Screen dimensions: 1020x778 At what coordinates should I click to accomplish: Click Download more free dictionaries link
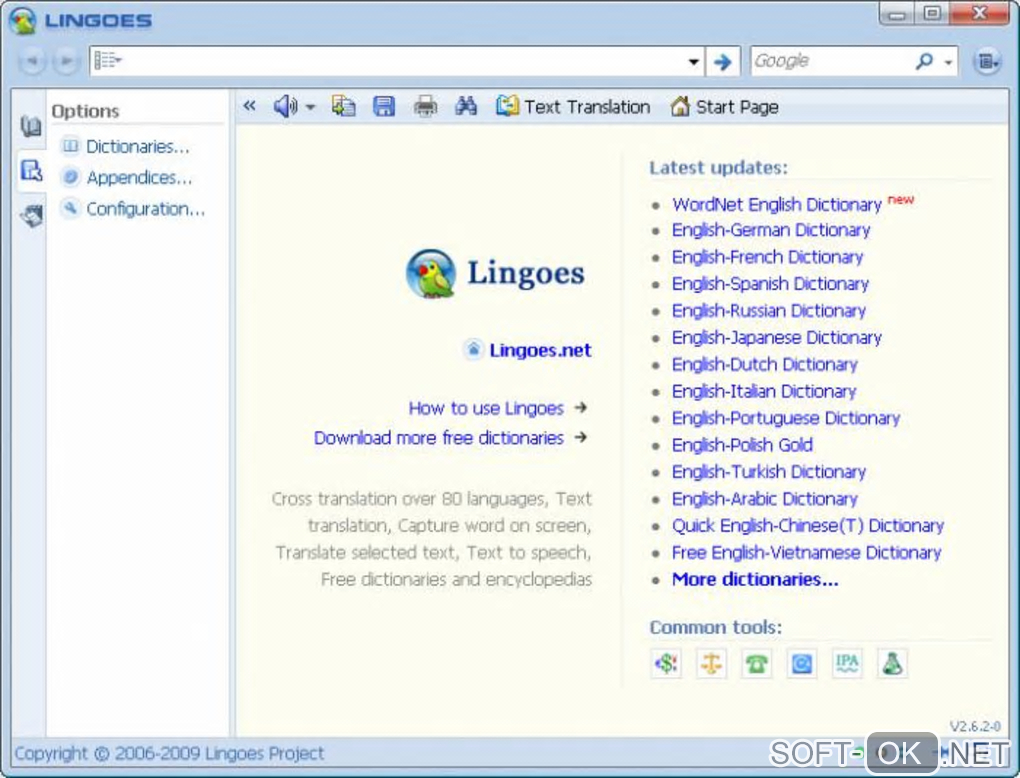pos(438,438)
